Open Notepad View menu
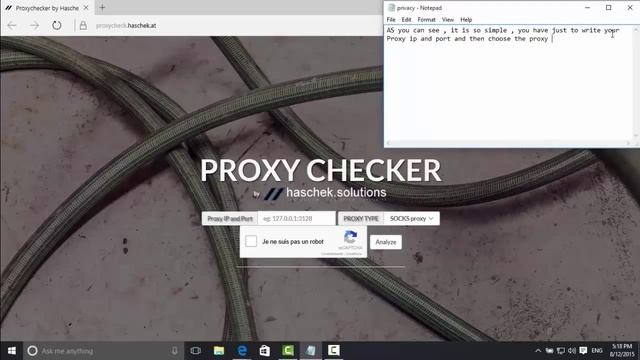Image resolution: width=640 pixels, height=360 pixels. 448,20
